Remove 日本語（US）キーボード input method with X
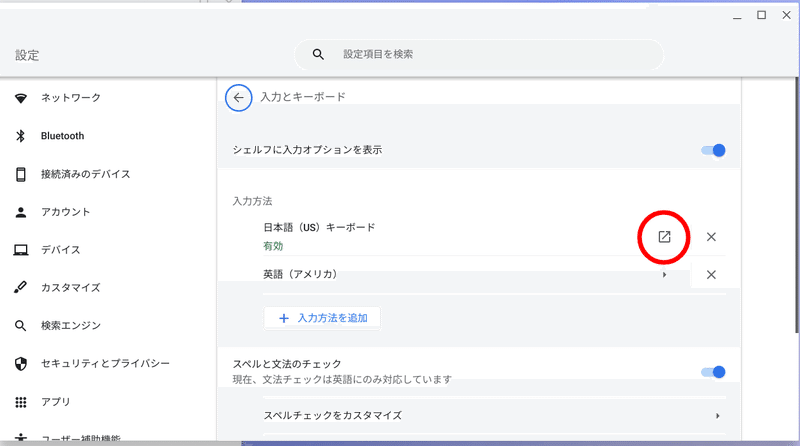Viewport: 800px width, 446px height. point(711,237)
